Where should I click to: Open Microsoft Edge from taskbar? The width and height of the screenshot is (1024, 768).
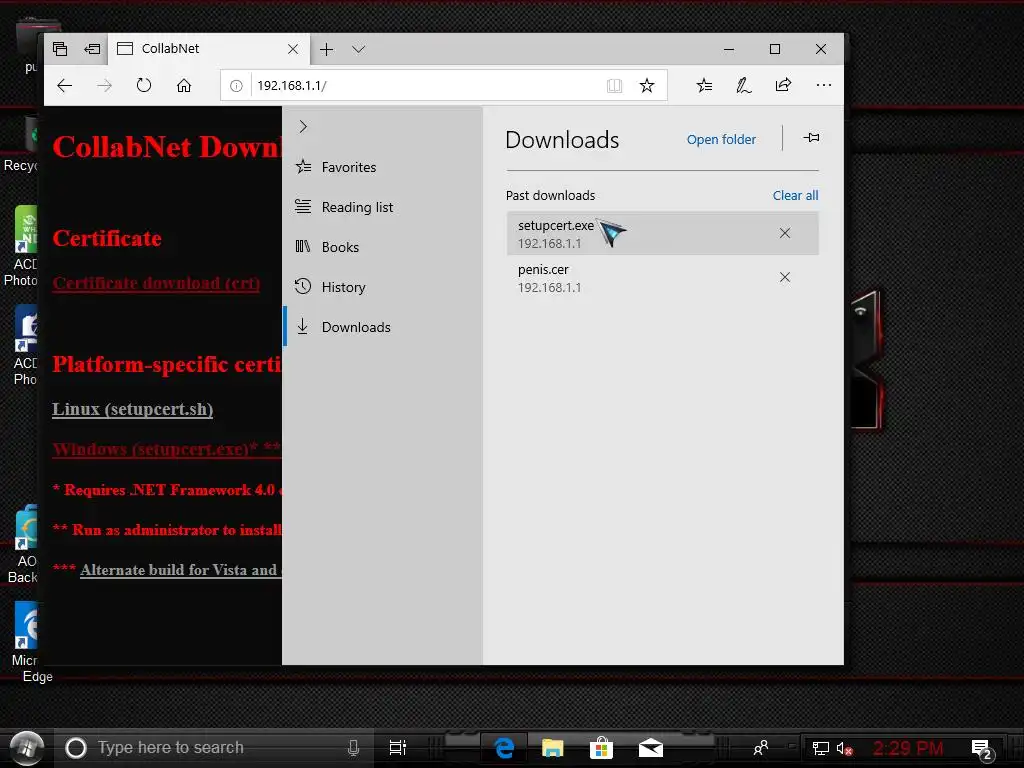click(504, 748)
